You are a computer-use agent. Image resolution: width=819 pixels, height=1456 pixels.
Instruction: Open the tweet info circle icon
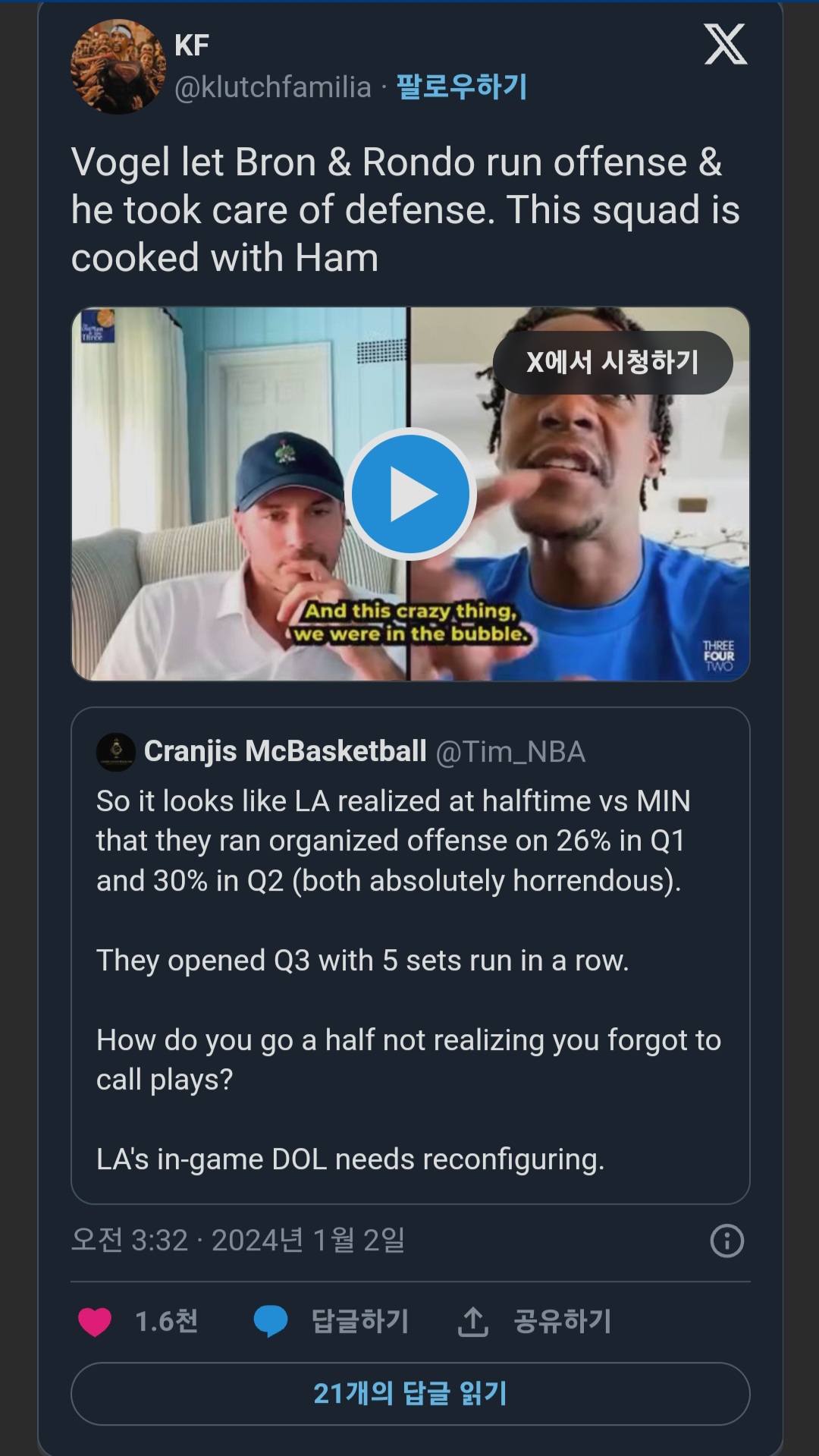pyautogui.click(x=726, y=1241)
